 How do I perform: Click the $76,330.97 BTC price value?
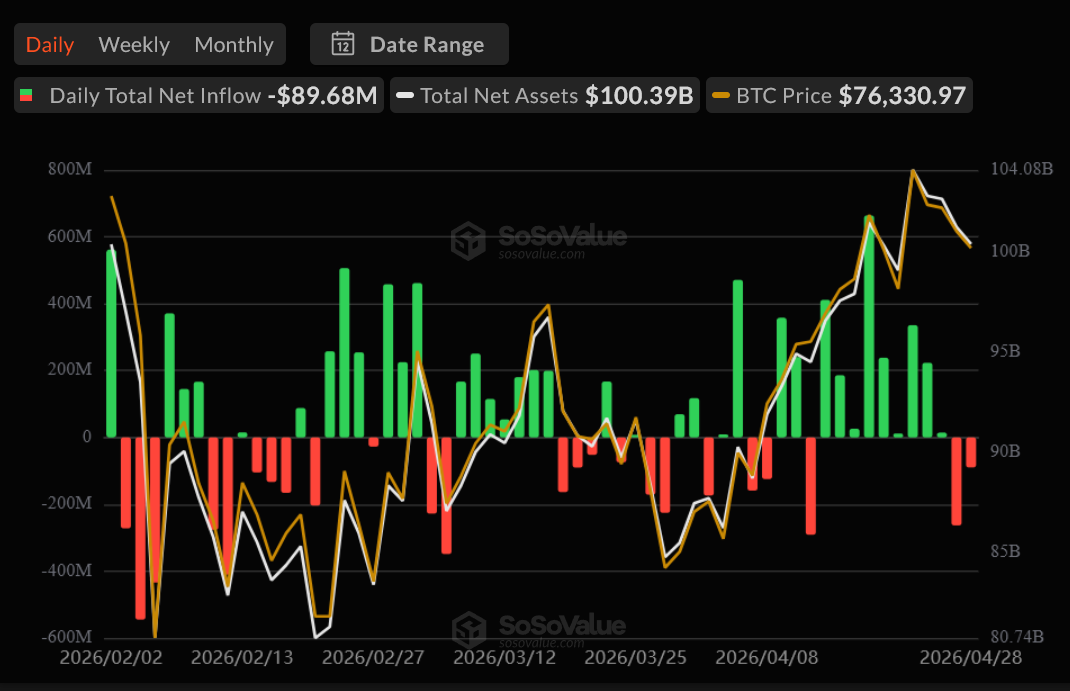click(x=902, y=96)
